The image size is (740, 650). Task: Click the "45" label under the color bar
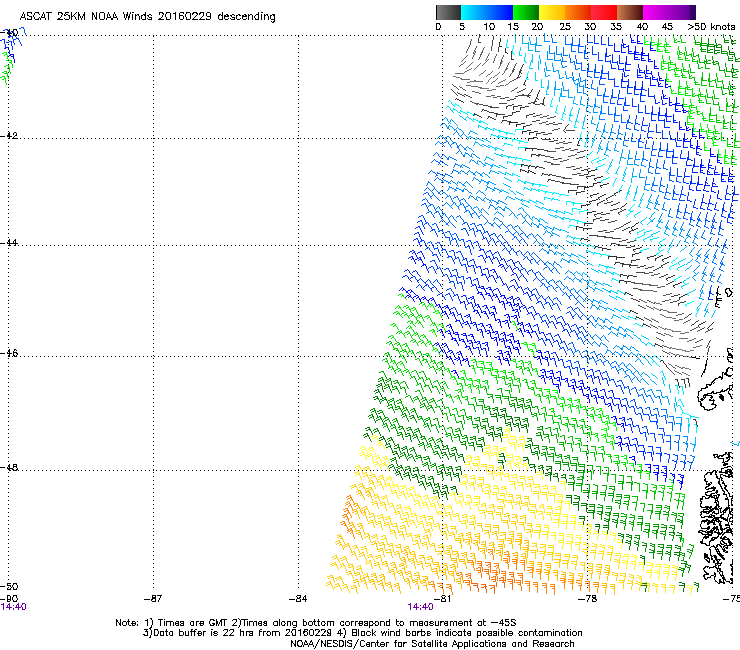pos(667,27)
